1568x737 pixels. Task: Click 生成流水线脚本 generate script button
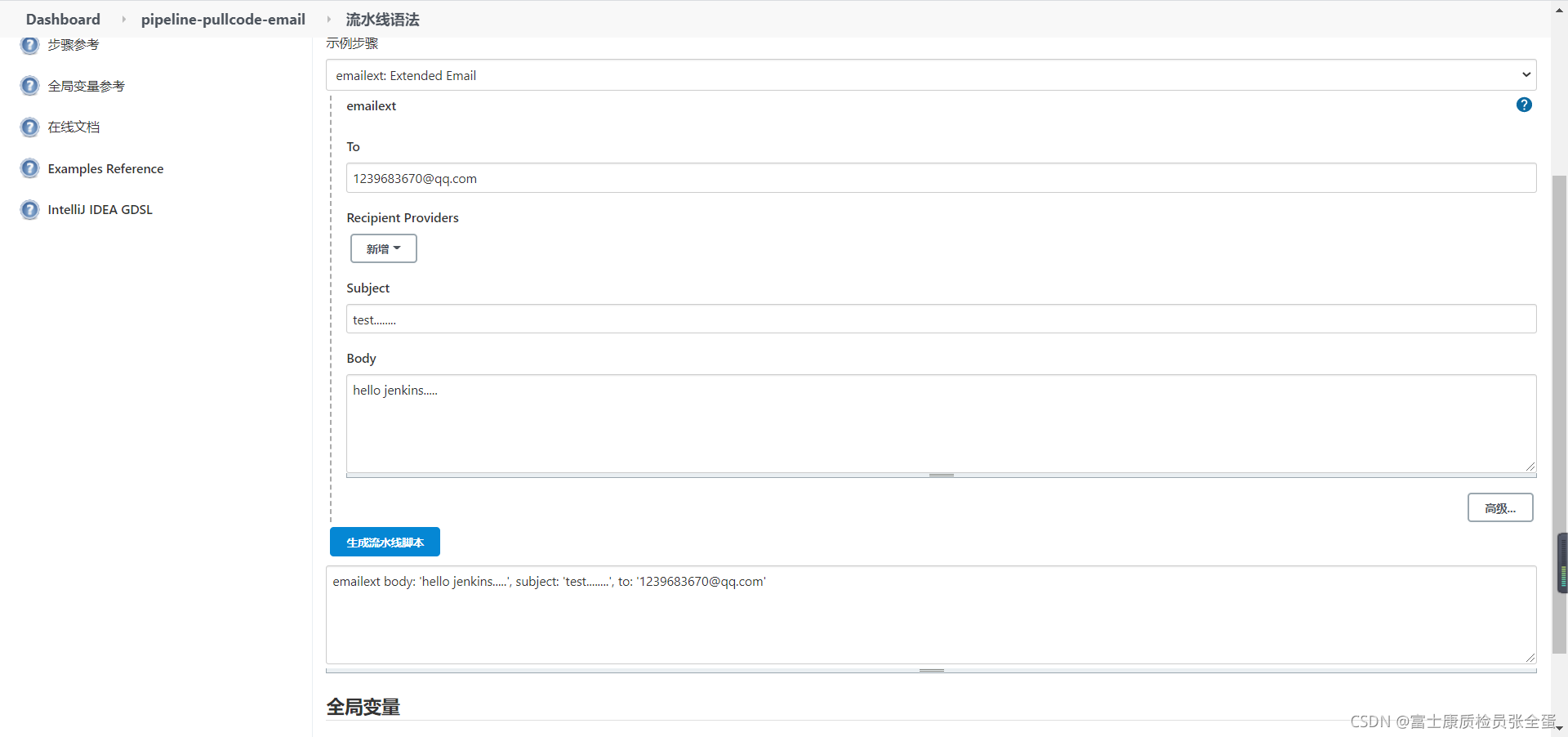[x=385, y=542]
